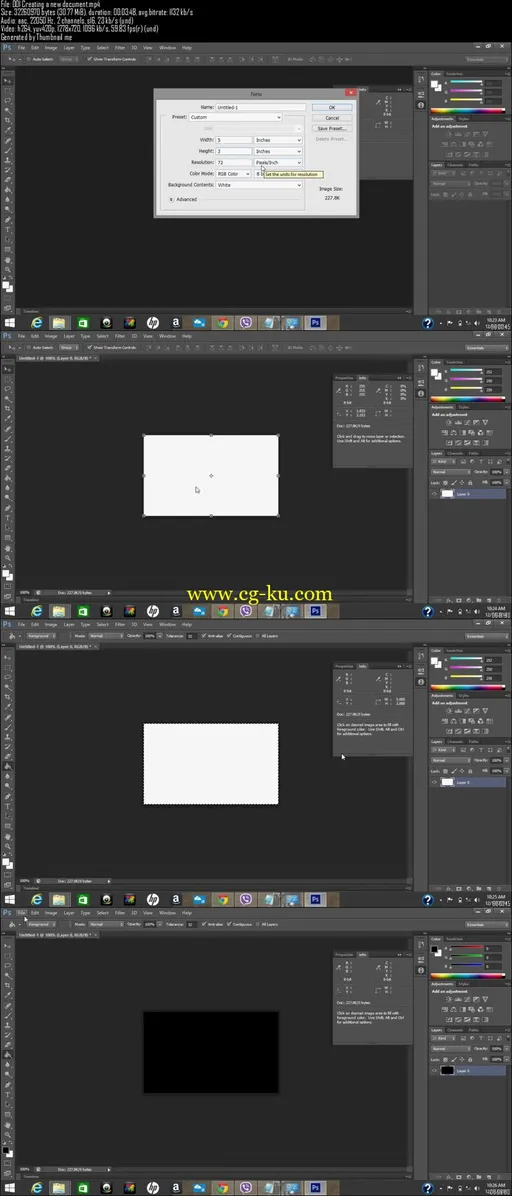The height and width of the screenshot is (1196, 512).
Task: Open the Preset dropdown showing Custom
Action: pyautogui.click(x=236, y=117)
